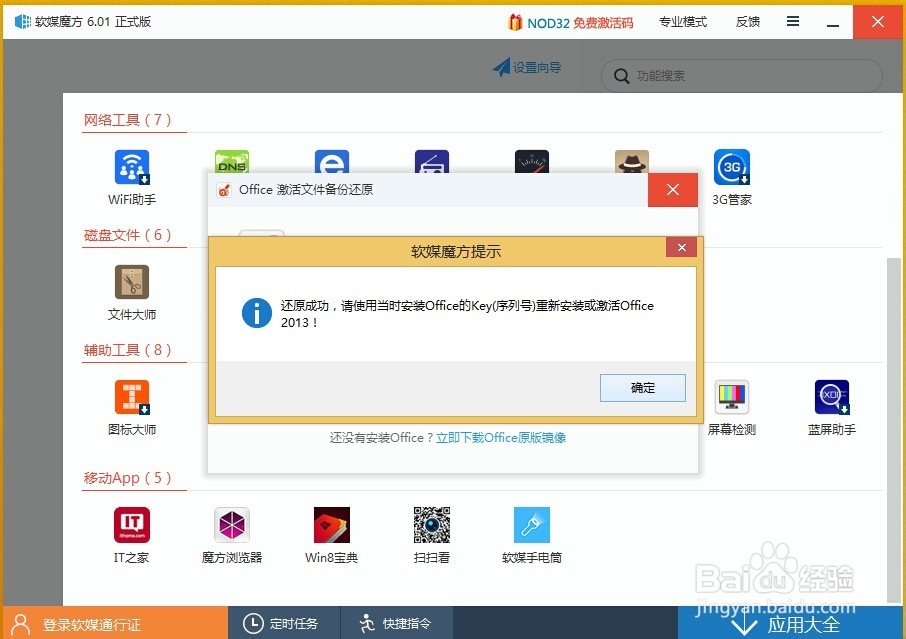The image size is (906, 639).
Task: Select 移动App (5) category heading
Action: [x=128, y=478]
